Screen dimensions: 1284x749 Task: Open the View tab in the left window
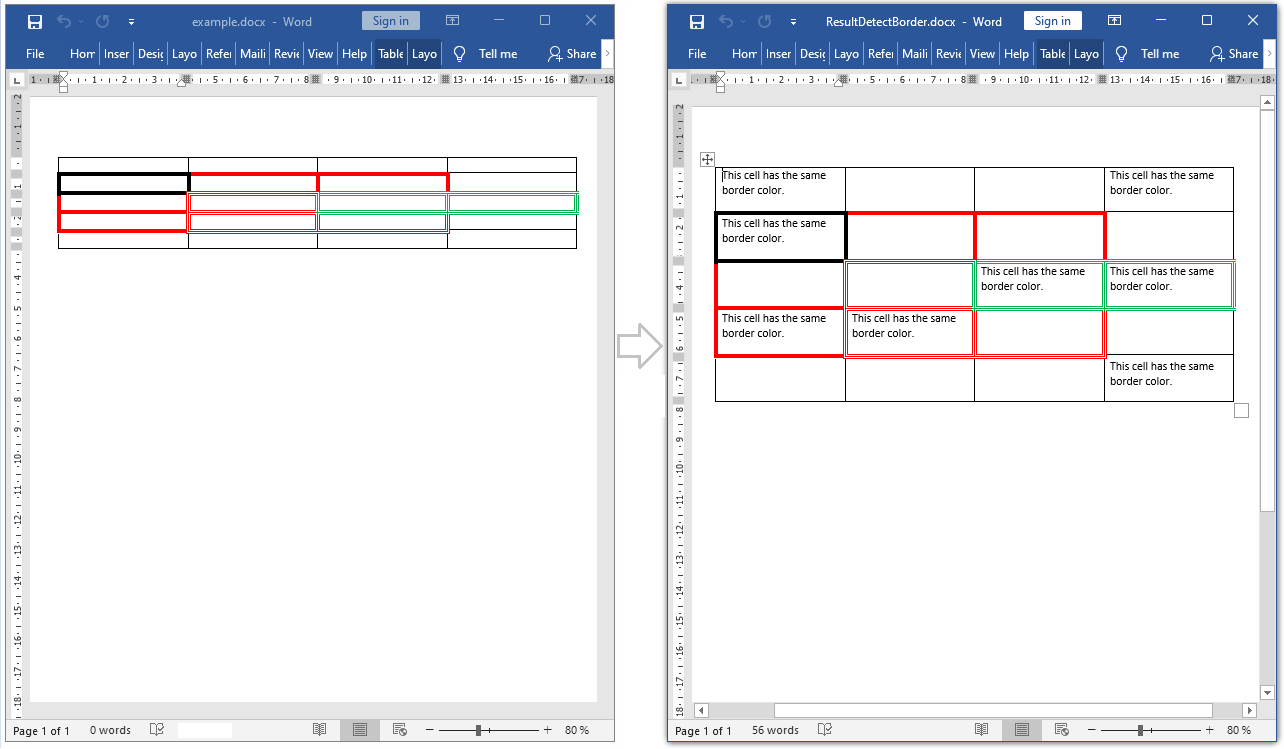[320, 54]
